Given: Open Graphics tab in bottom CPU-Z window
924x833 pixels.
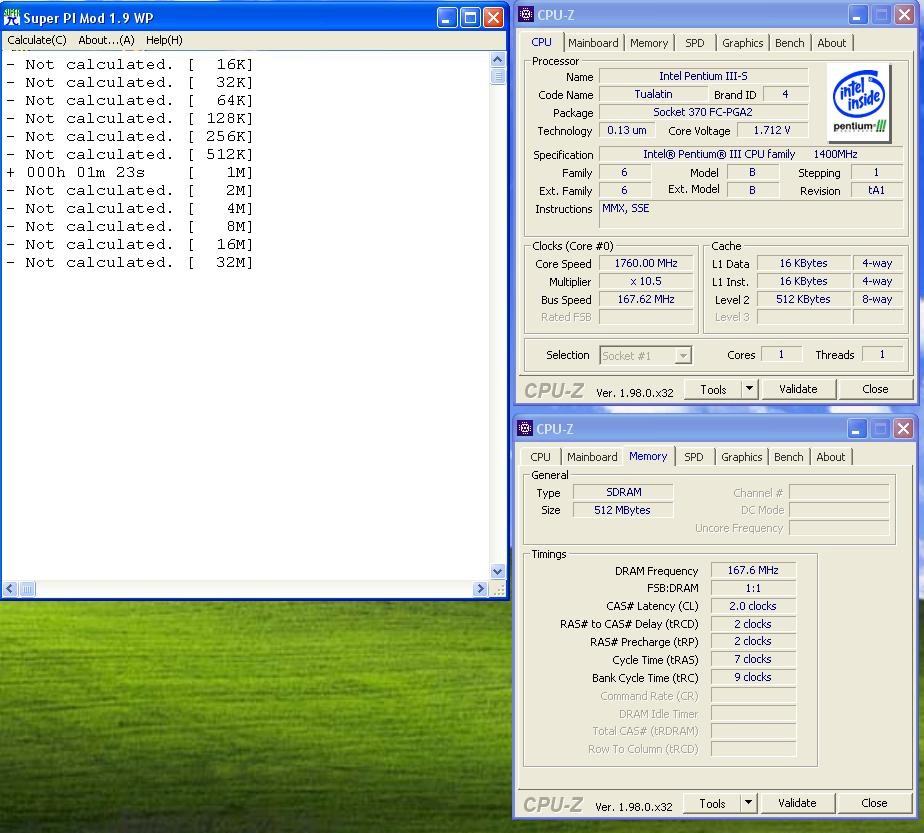Looking at the screenshot, I should coord(741,457).
